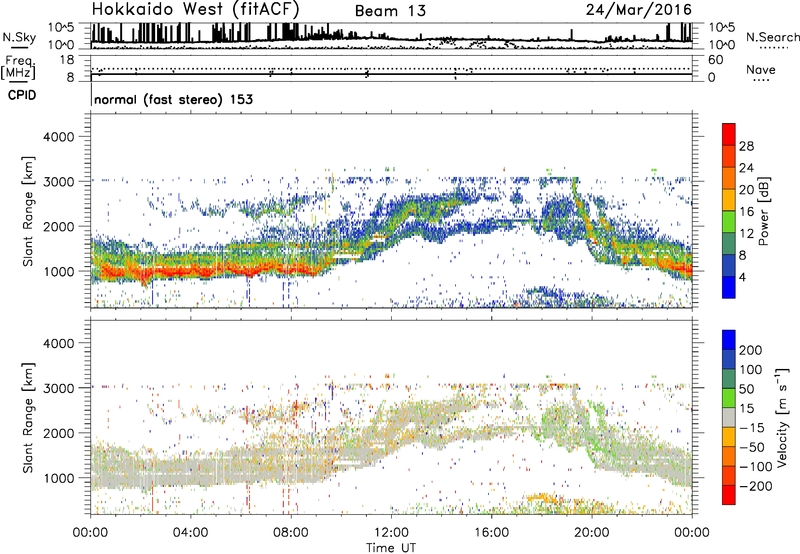Click the 'N.Search' legend label

(772, 37)
